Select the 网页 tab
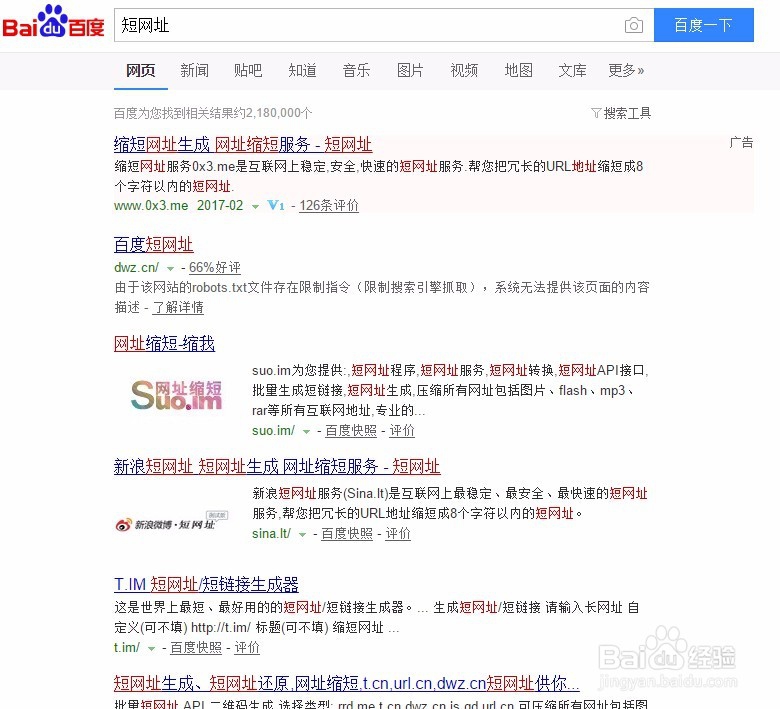 coord(141,71)
